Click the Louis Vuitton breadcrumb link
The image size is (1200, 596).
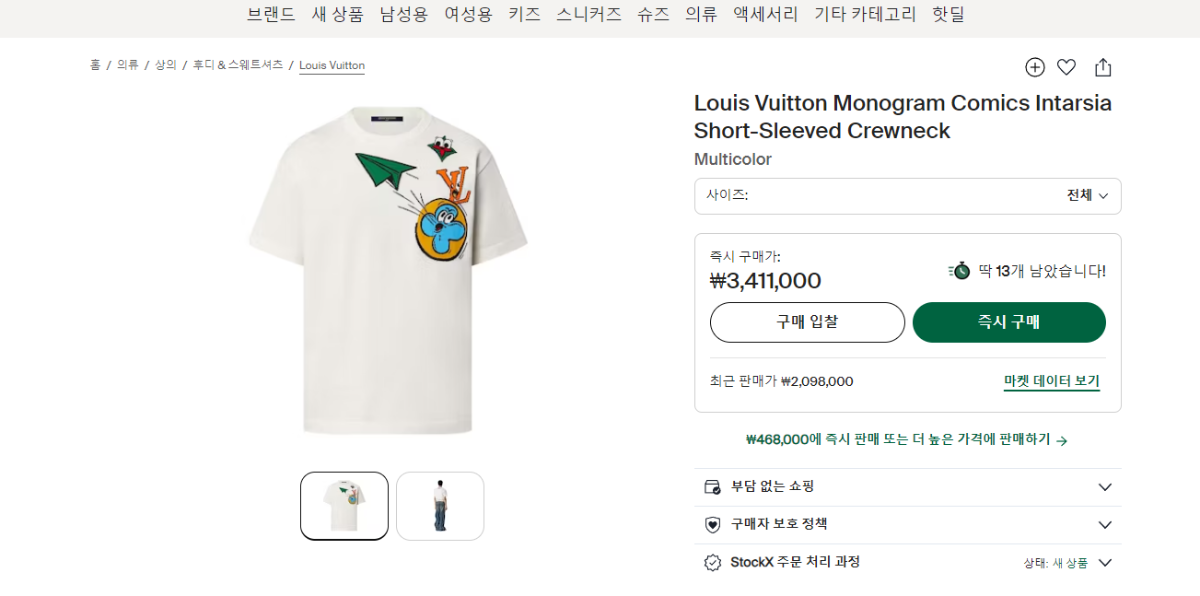pos(332,66)
